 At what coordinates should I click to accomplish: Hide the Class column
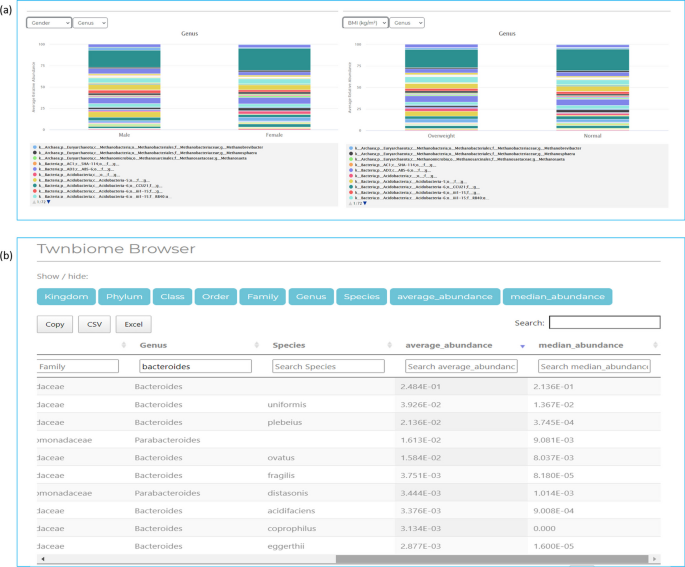(x=172, y=297)
